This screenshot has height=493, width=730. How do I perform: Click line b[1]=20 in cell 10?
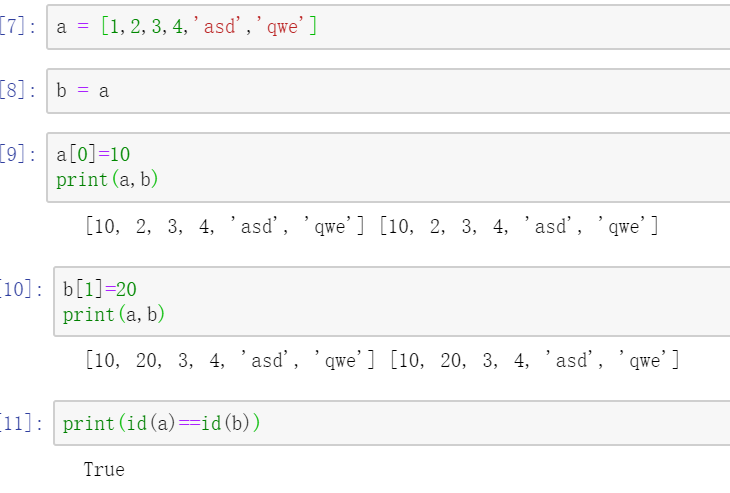[100, 290]
